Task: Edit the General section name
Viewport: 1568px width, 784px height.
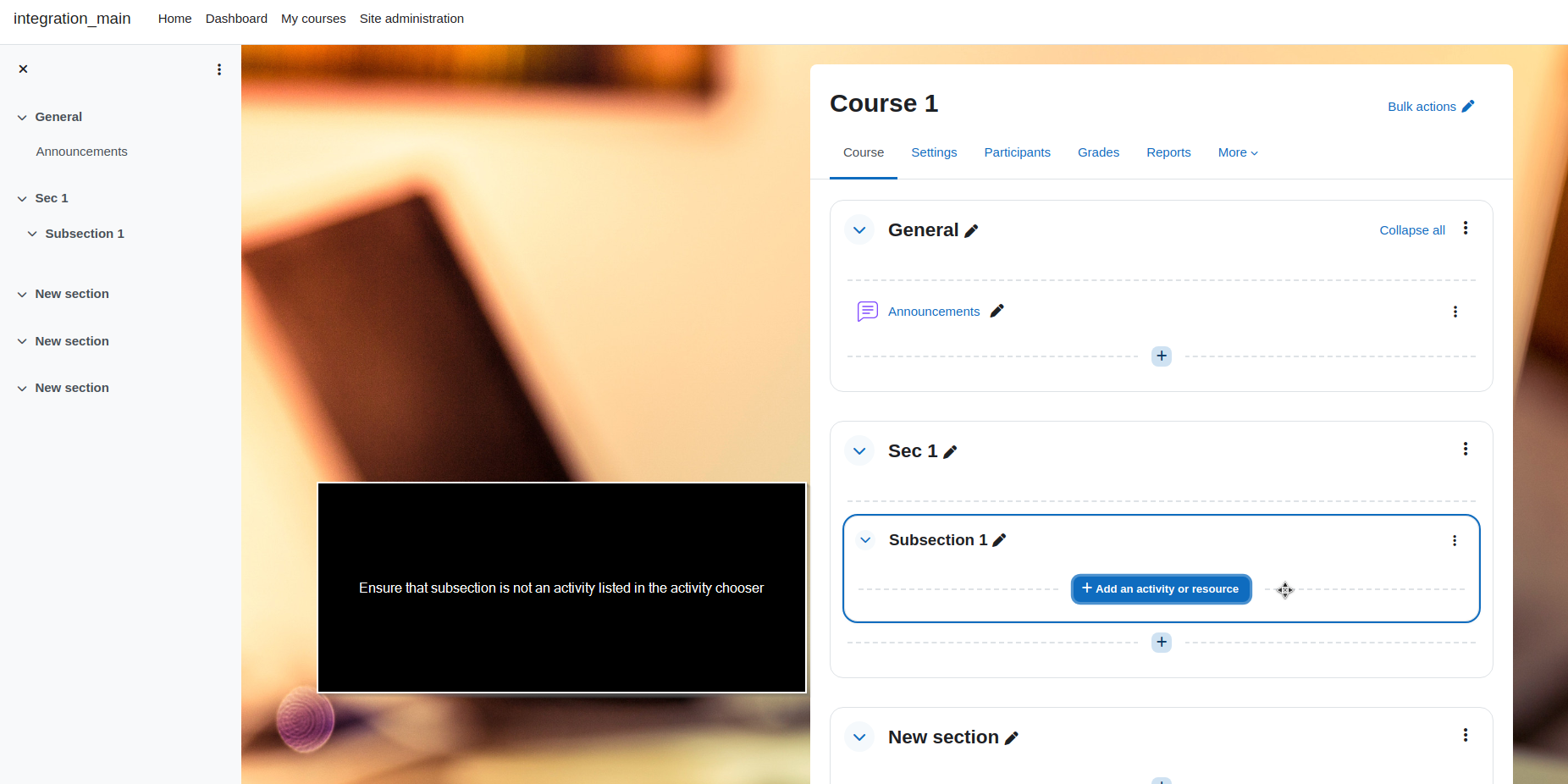Action: click(x=971, y=231)
